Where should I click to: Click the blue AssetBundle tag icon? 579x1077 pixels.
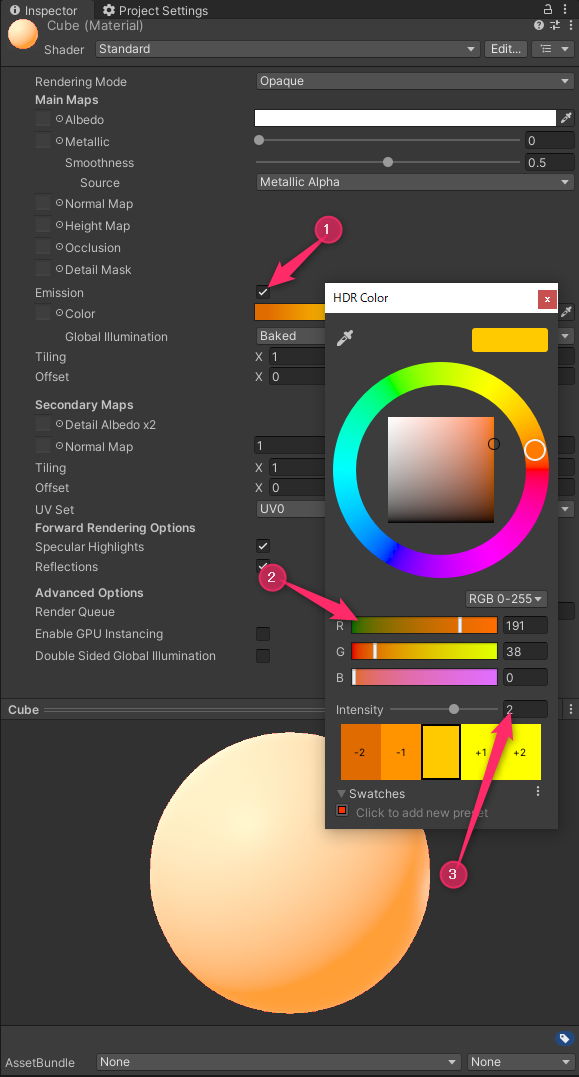pos(563,1039)
